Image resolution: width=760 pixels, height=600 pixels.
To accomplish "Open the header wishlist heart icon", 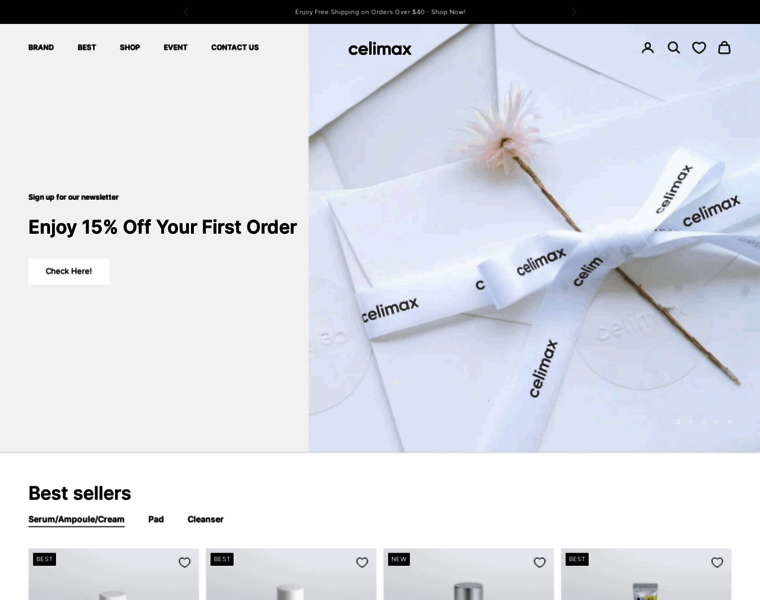I will point(698,47).
